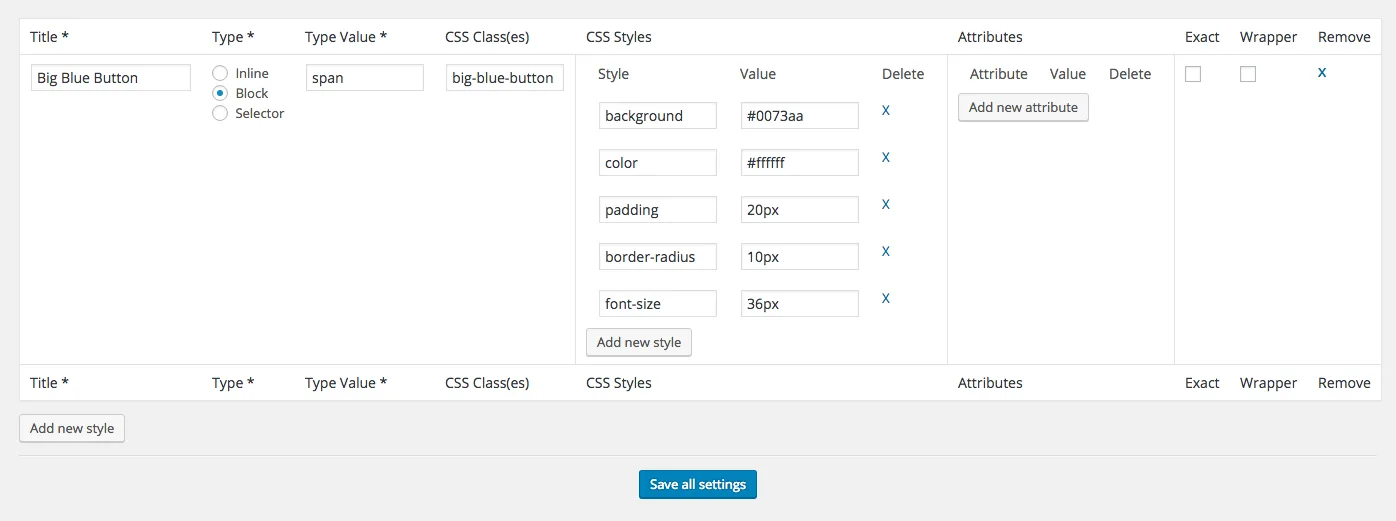This screenshot has width=1396, height=521.
Task: Click the top CSS Class(es) column header
Action: [487, 37]
